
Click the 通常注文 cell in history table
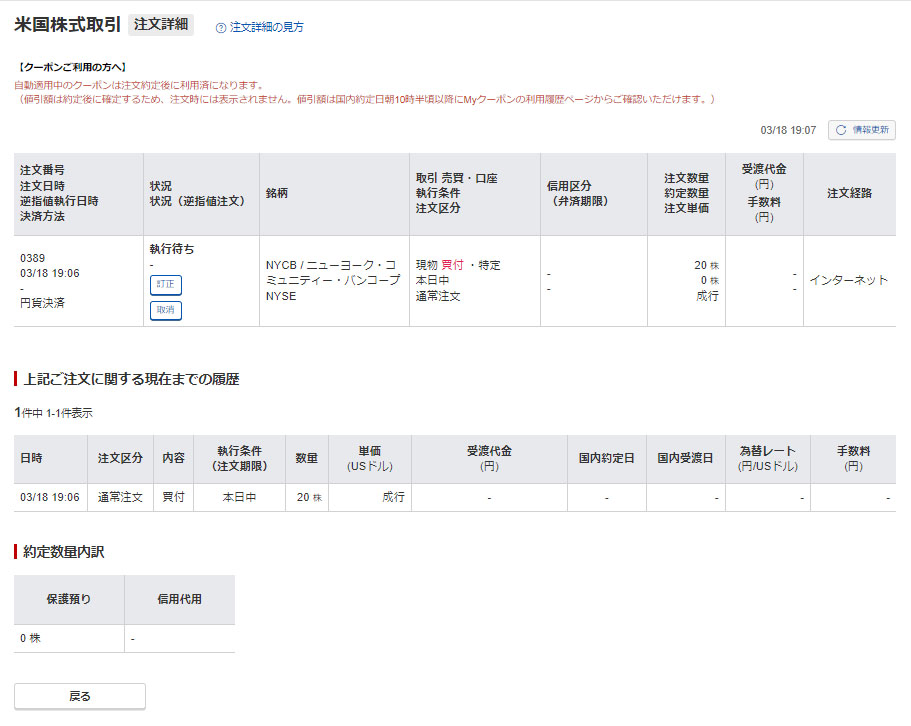(x=120, y=497)
